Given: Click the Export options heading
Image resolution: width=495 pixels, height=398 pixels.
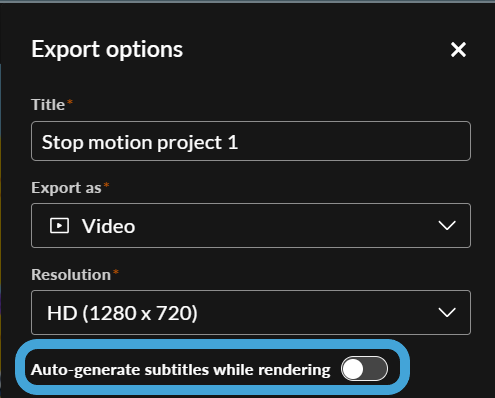Looking at the screenshot, I should [107, 50].
